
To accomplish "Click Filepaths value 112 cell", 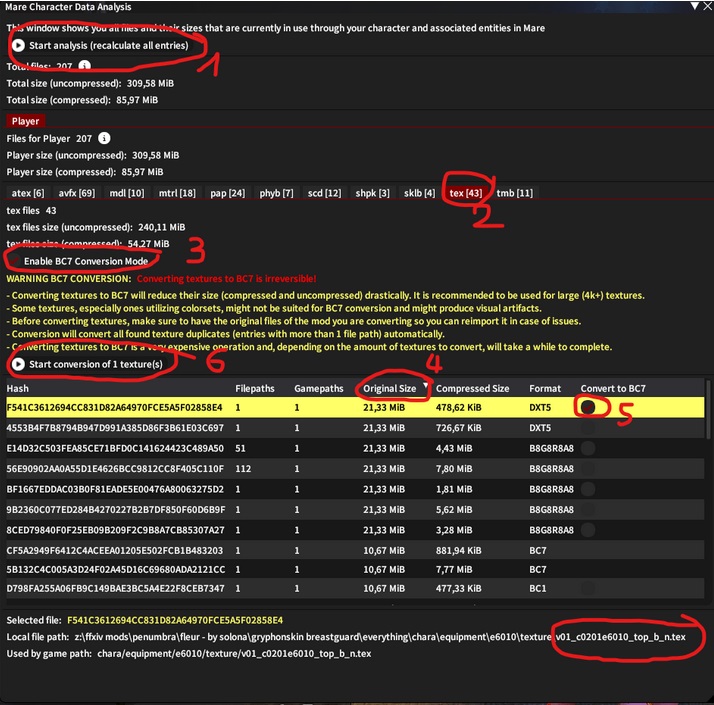I will [x=243, y=468].
